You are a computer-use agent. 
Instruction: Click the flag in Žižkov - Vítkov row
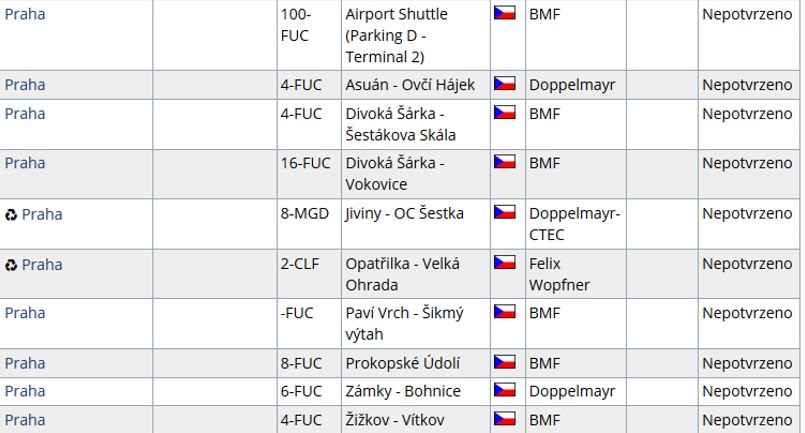tap(505, 419)
